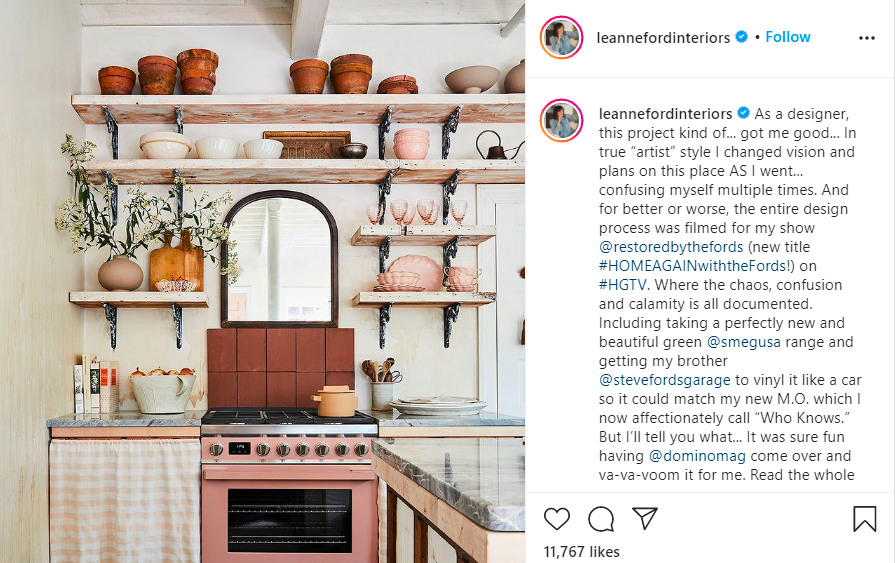The height and width of the screenshot is (563, 895).
Task: Click the verified badge beside the caption username
Action: (743, 113)
